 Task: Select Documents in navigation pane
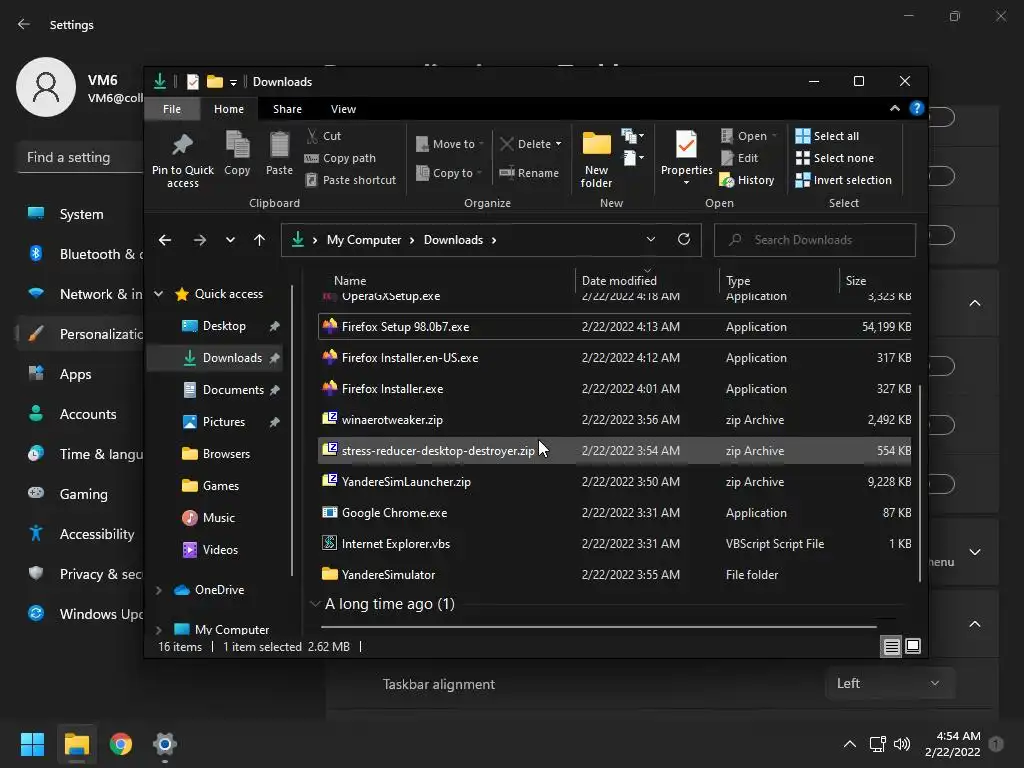click(x=233, y=389)
